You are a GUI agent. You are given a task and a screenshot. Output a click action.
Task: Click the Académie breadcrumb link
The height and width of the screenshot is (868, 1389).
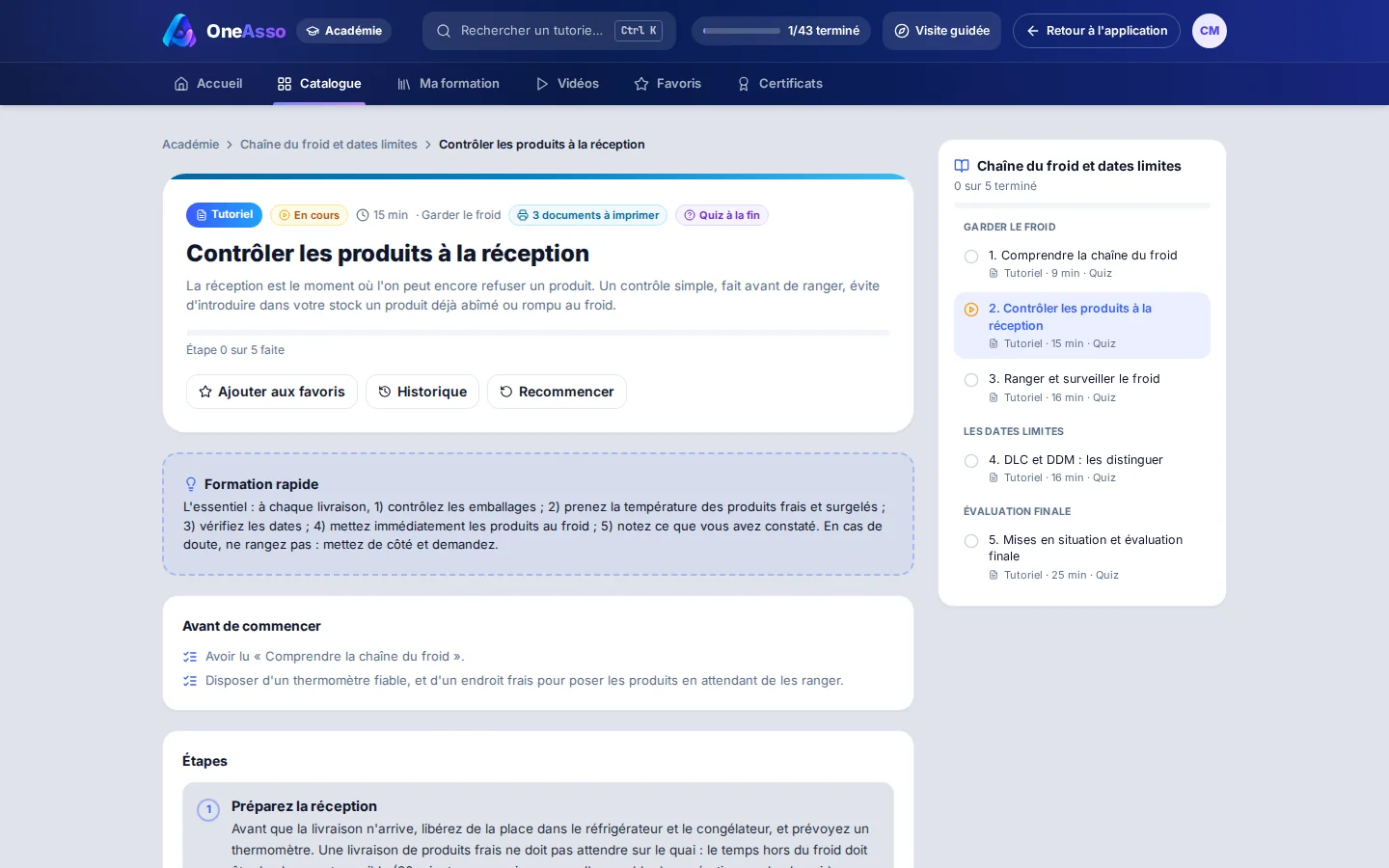point(190,145)
